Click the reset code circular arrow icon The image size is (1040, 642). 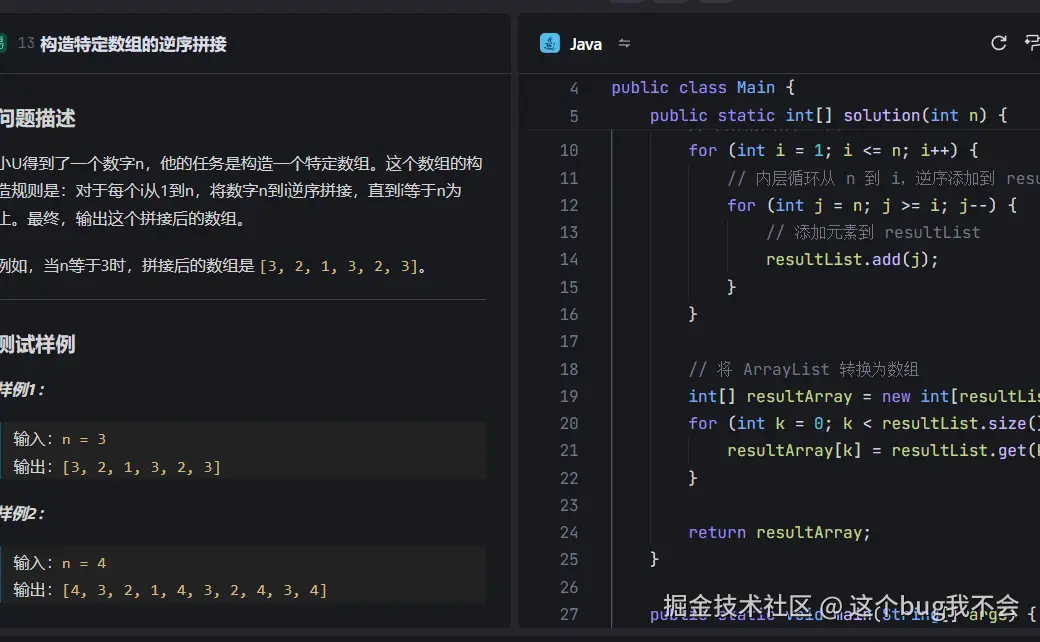(x=998, y=43)
